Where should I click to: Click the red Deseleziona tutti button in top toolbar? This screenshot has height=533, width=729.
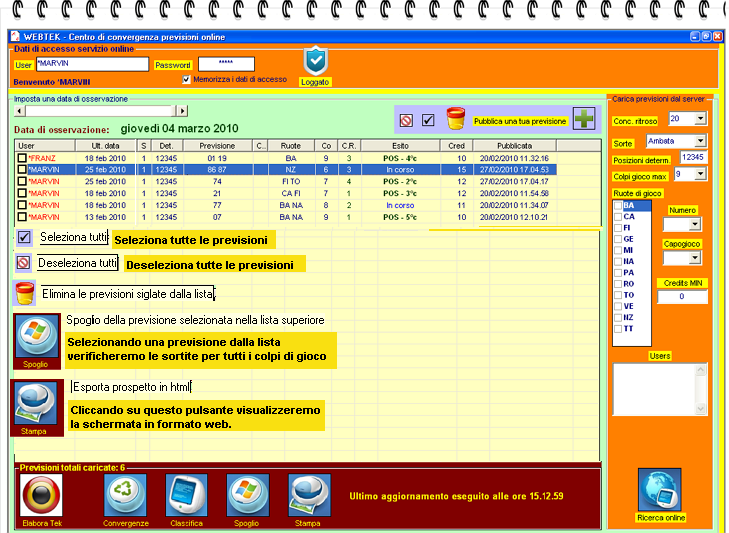click(406, 120)
